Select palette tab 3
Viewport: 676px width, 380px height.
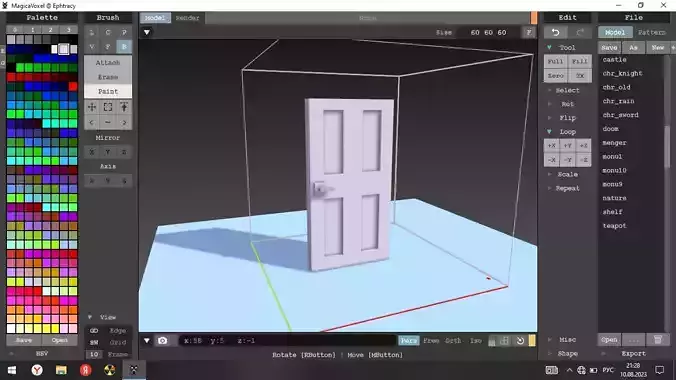pos(68,29)
